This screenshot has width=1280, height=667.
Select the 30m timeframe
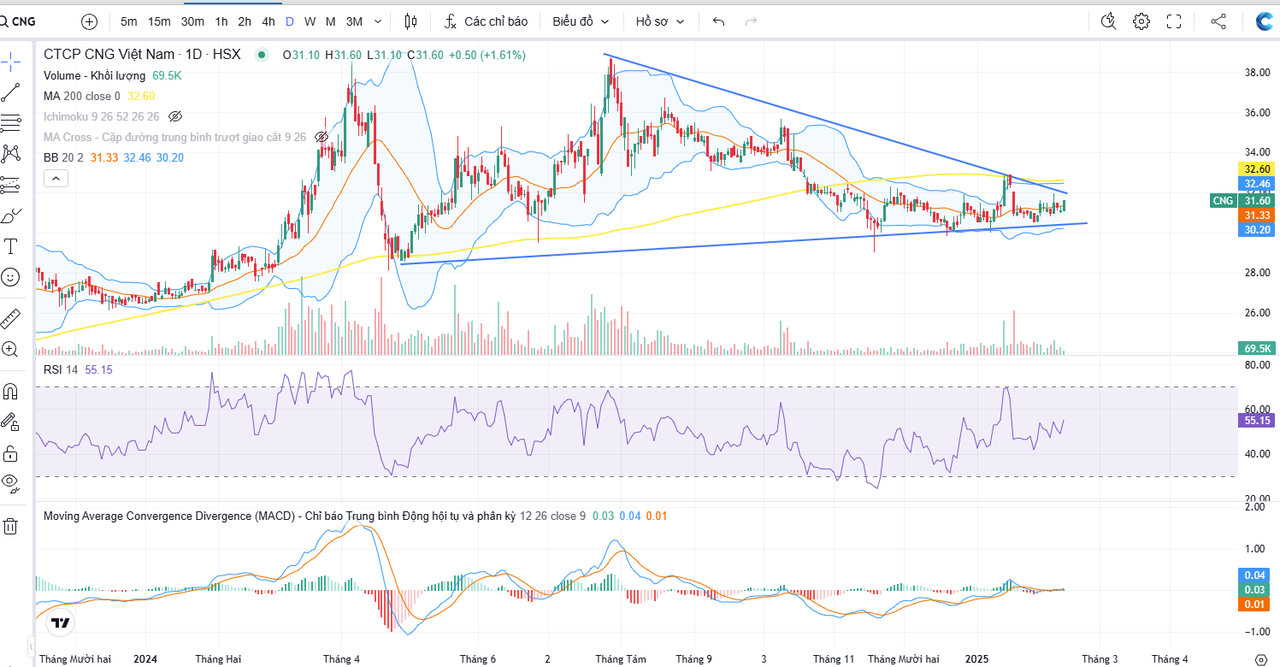pyautogui.click(x=192, y=21)
